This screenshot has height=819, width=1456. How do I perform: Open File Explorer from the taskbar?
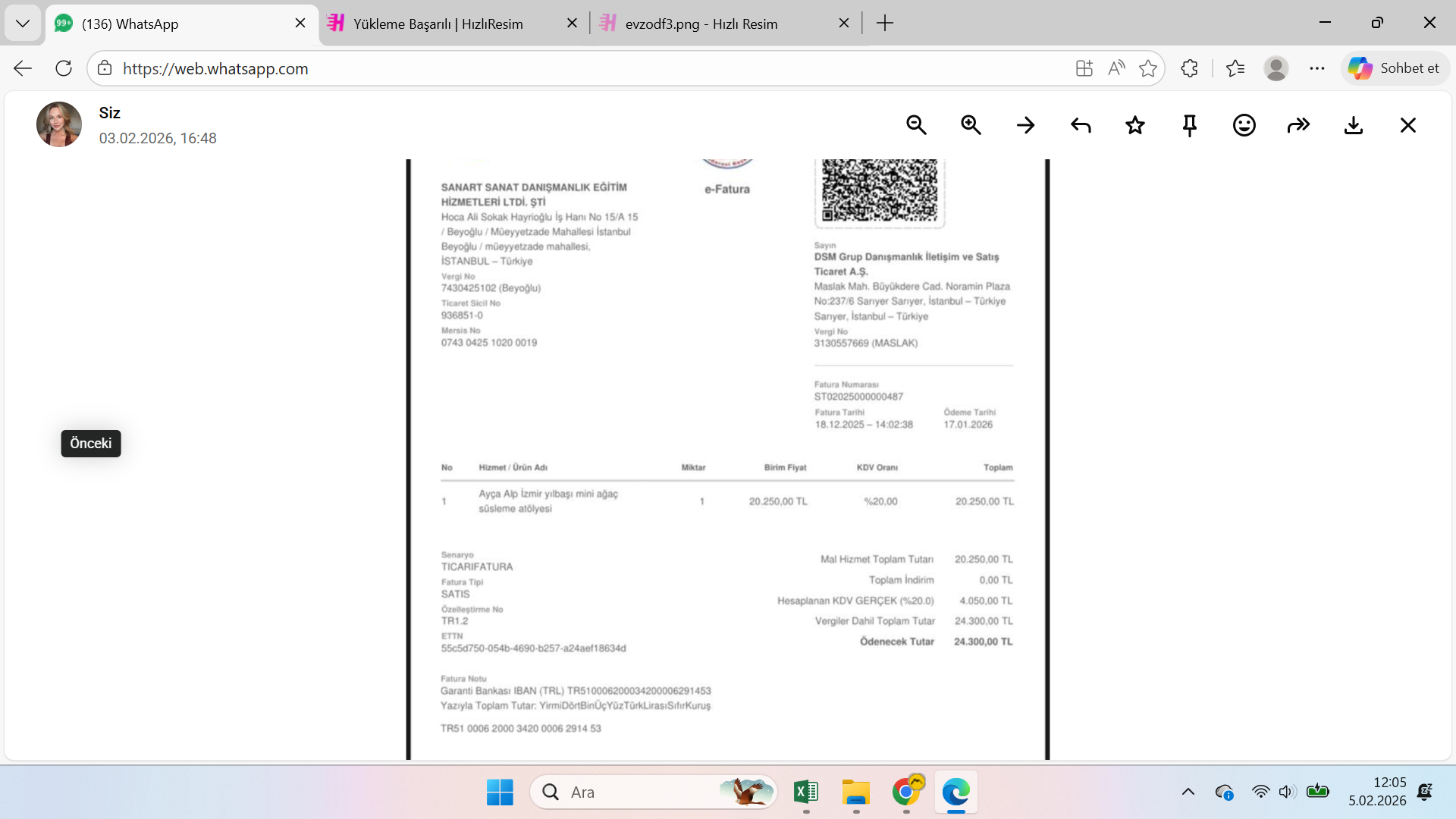(x=856, y=792)
